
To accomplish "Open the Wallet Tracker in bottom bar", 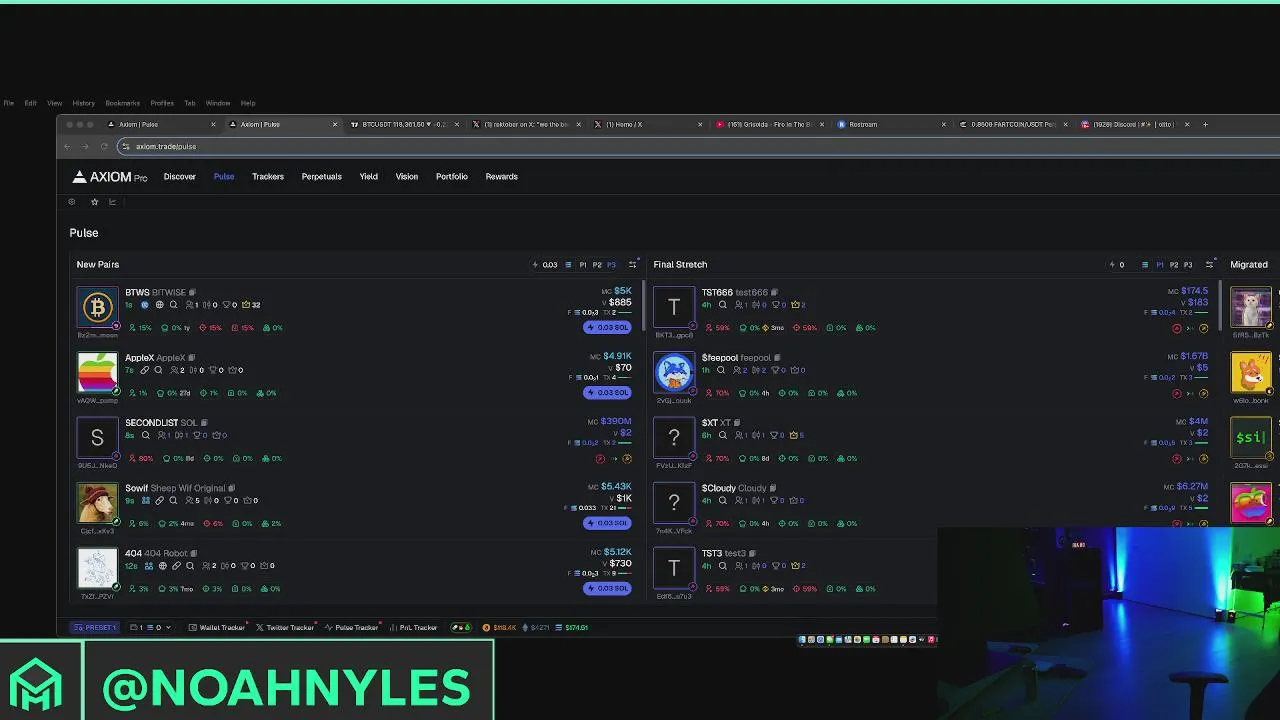I will [x=217, y=628].
